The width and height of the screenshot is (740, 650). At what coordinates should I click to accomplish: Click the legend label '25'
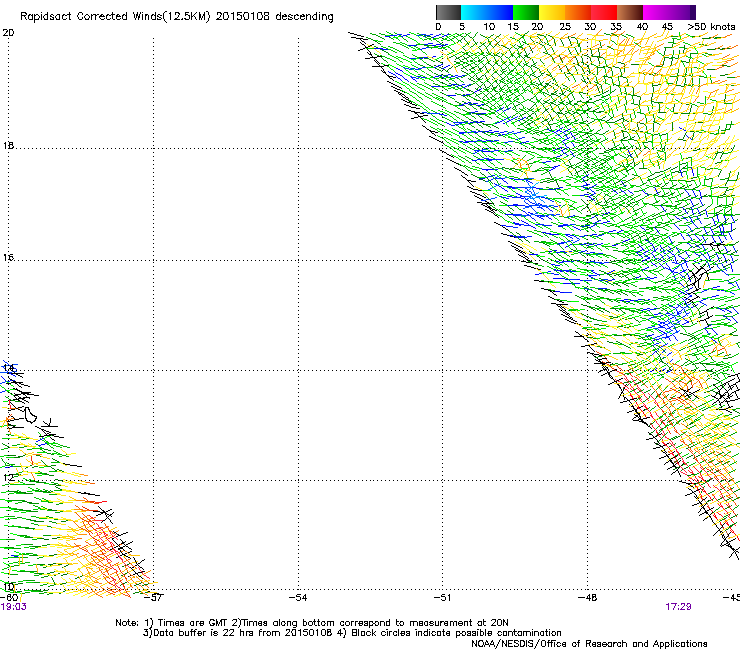click(564, 27)
